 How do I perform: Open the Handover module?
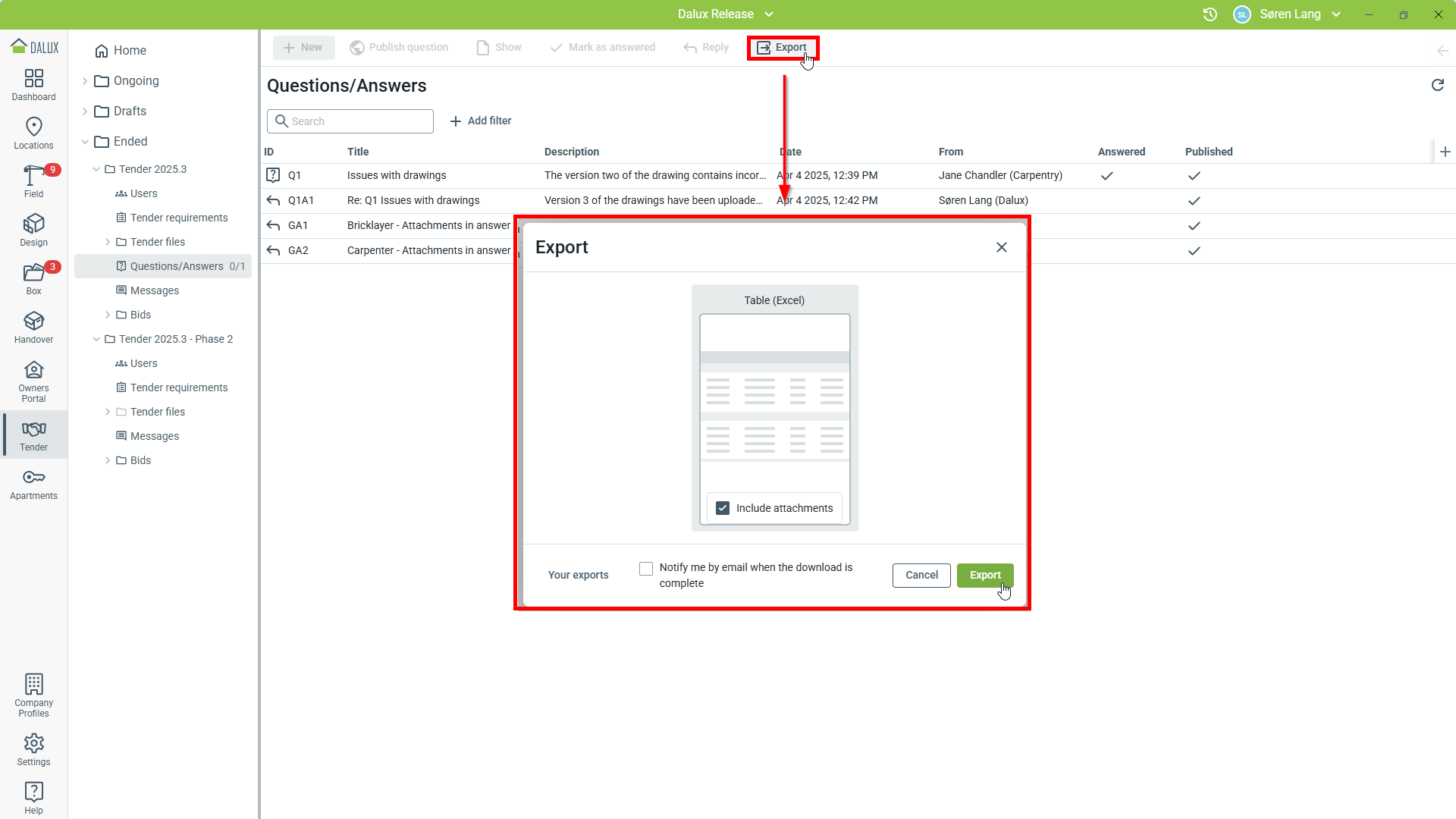33,327
